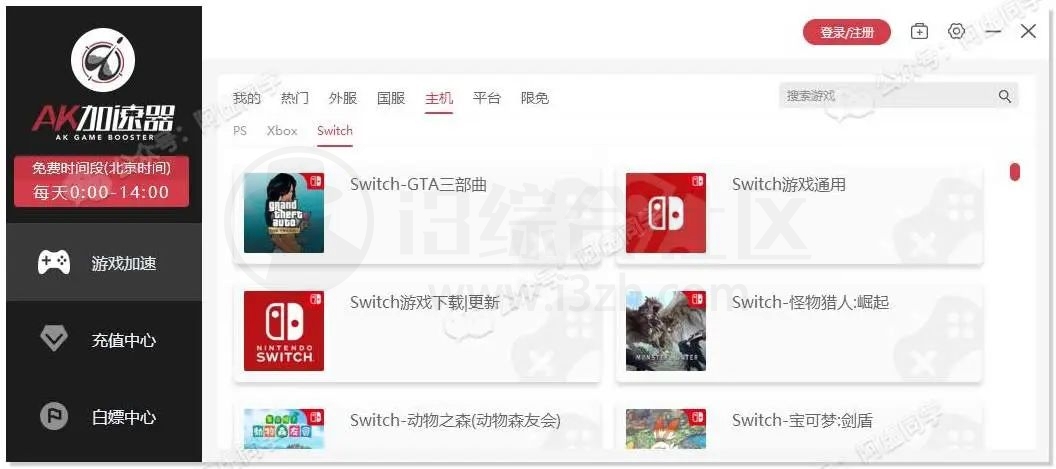Viewport: 1056px width, 469px height.
Task: Click the free time period banner 每天0:00-14:00
Action: pos(101,181)
